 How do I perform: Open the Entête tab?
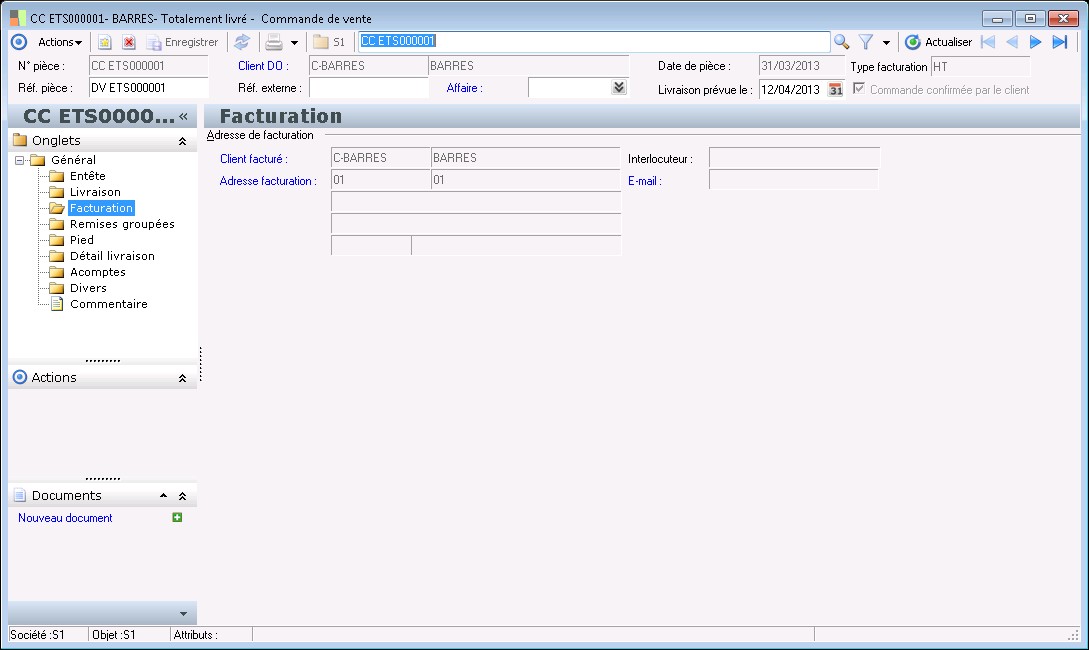click(88, 176)
